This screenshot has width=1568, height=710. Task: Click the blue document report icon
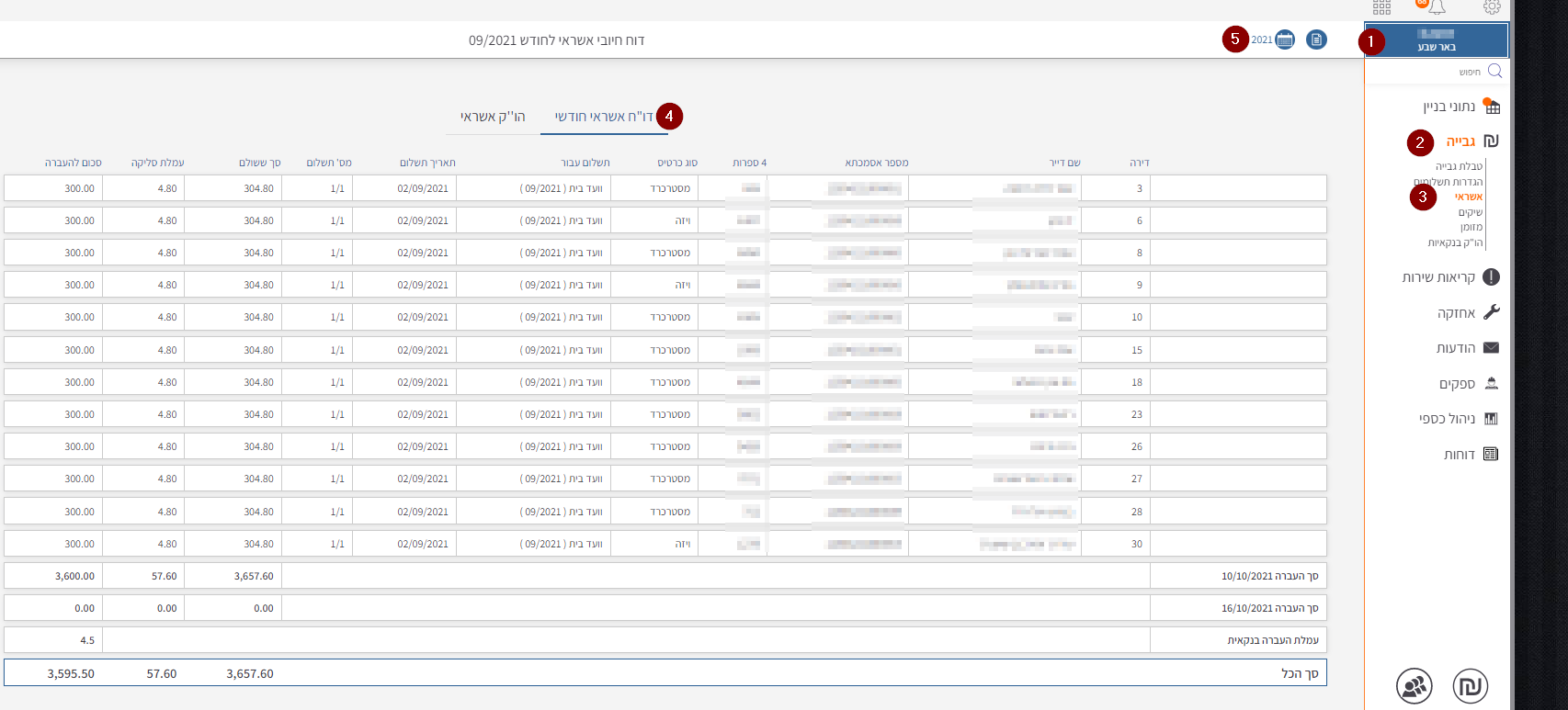(1316, 39)
